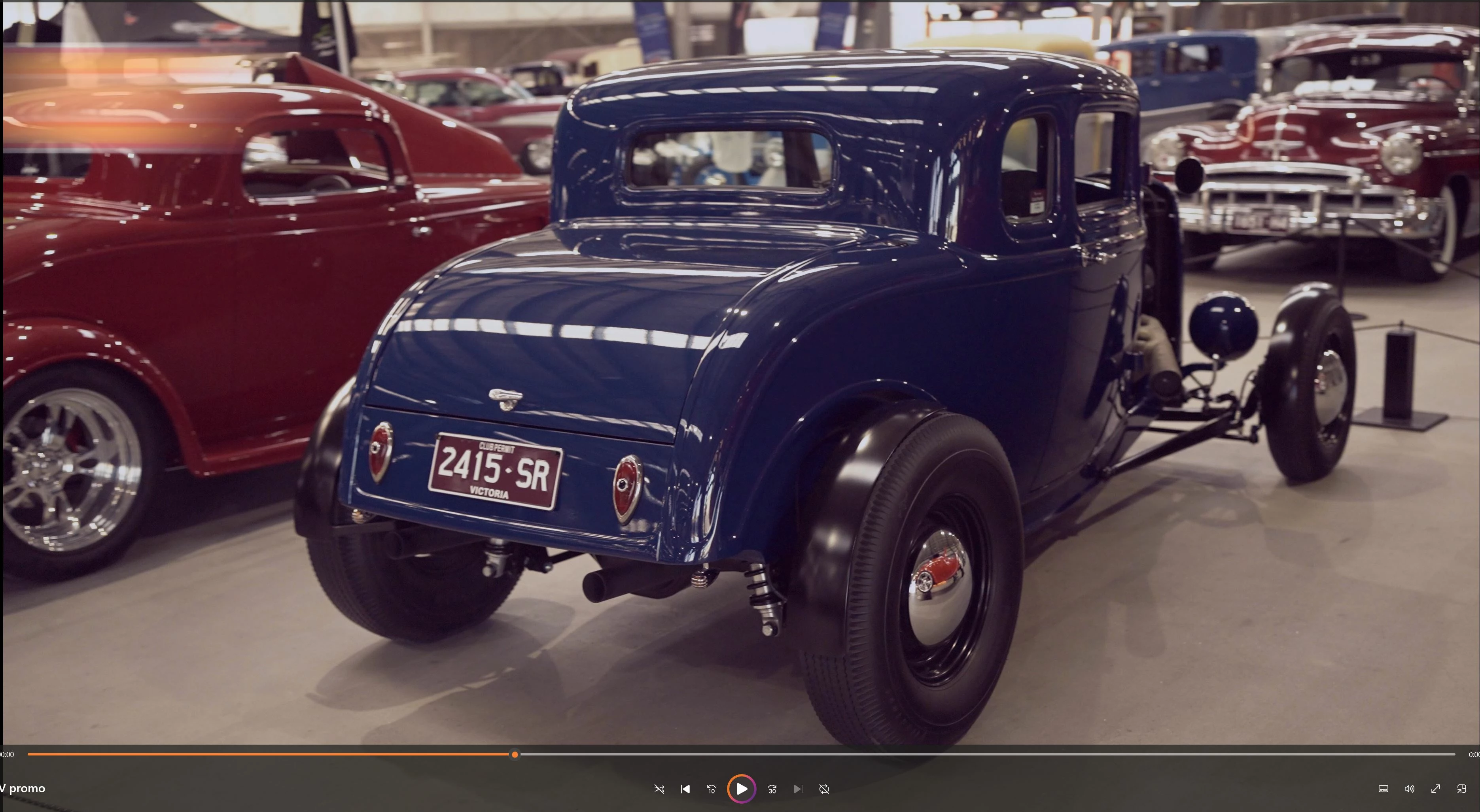The image size is (1480, 812).
Task: Go to the previous track
Action: pyautogui.click(x=685, y=789)
